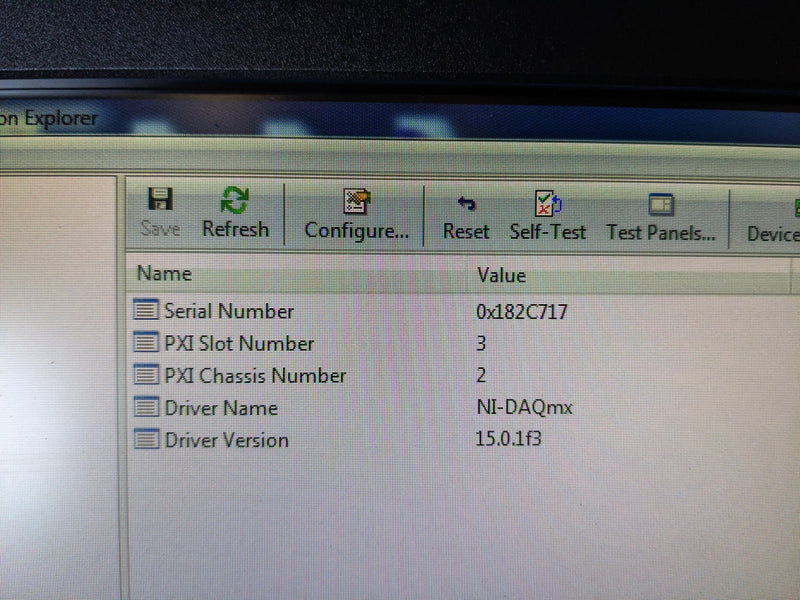The image size is (800, 600).
Task: Select the Driver Name row label
Action: (x=221, y=408)
